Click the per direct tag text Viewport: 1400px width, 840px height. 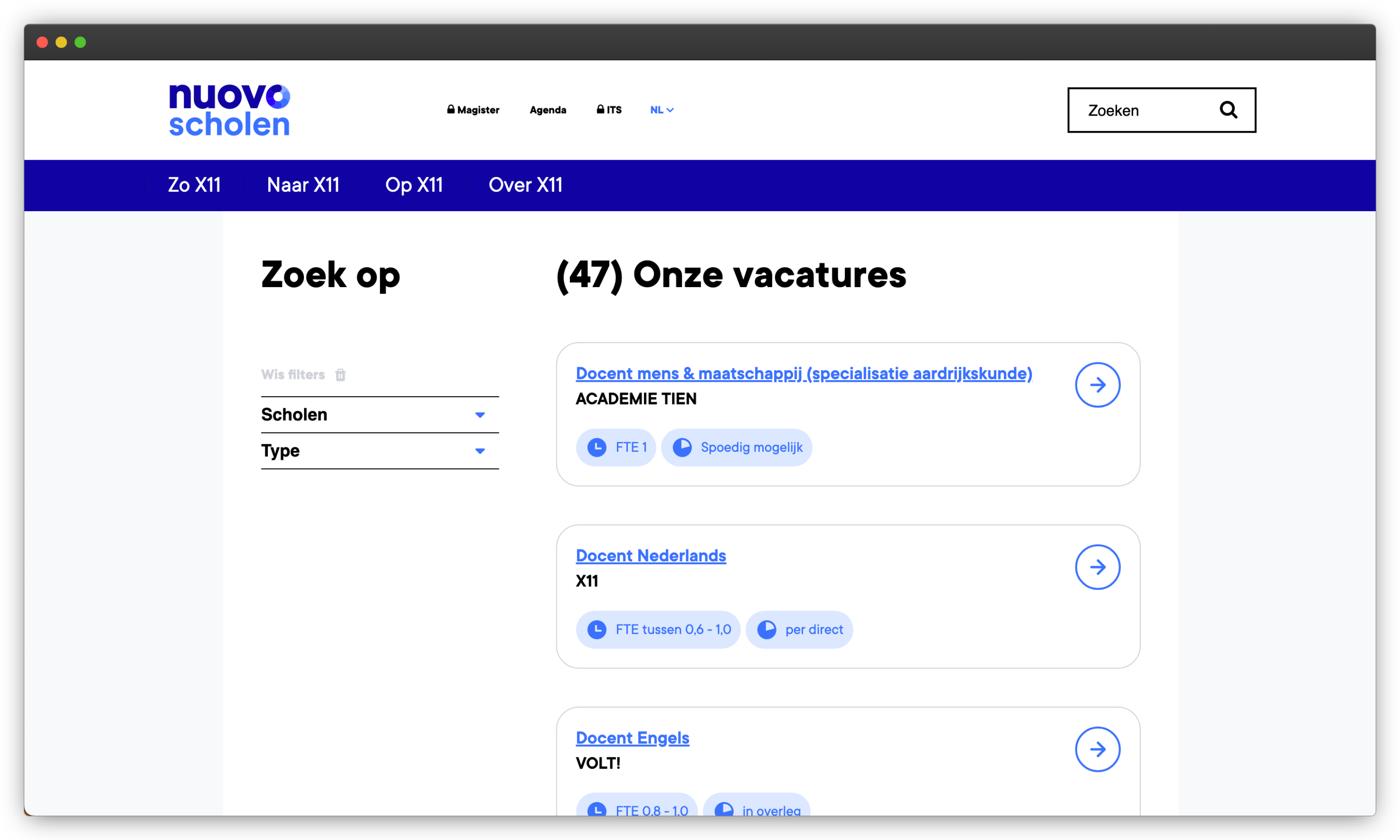pos(814,629)
